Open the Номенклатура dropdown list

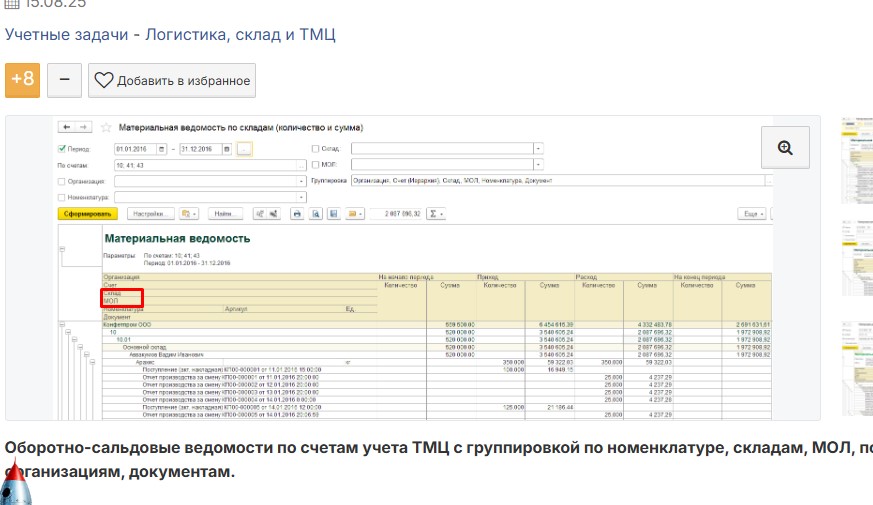coord(301,197)
